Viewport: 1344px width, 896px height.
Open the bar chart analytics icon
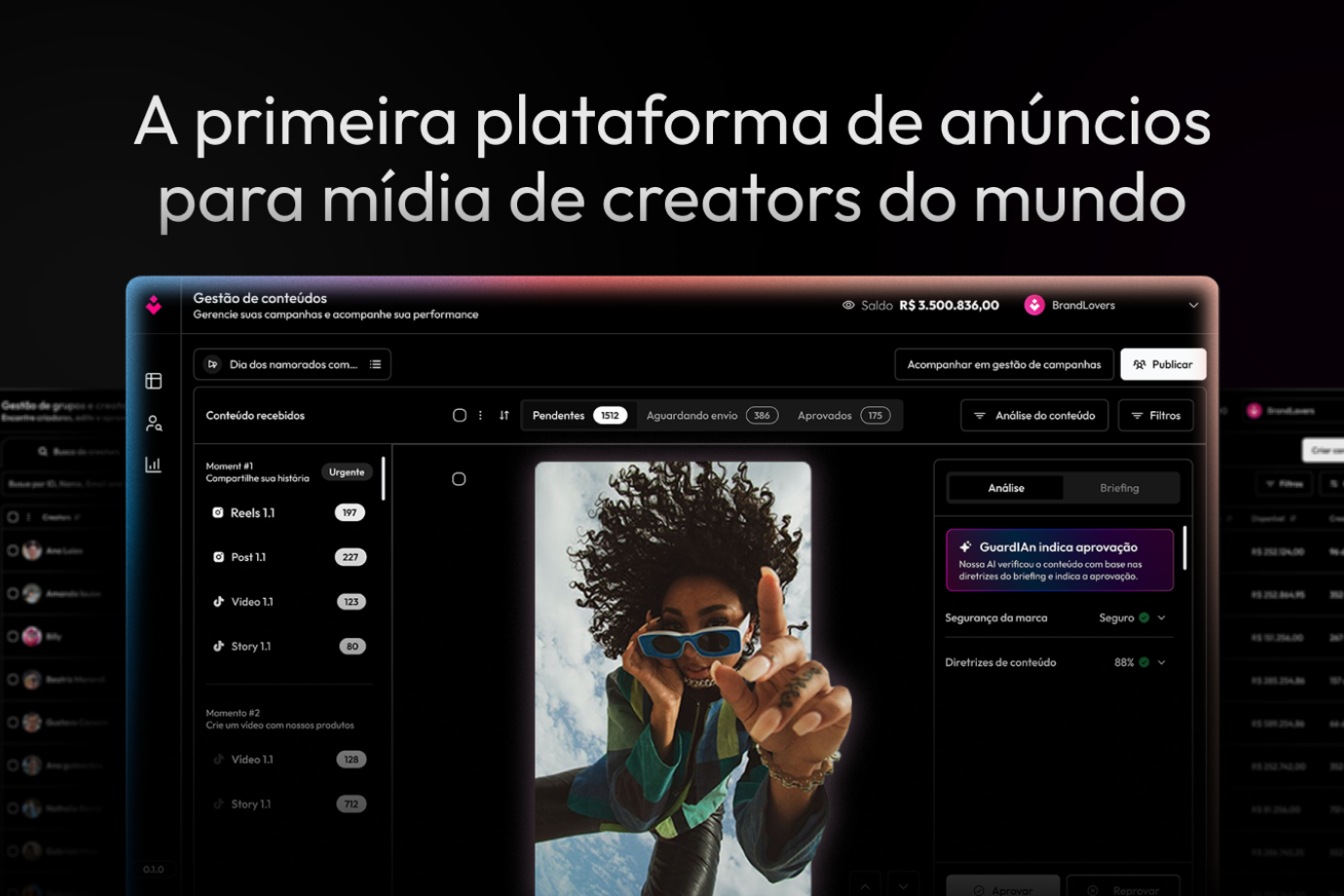[x=154, y=466]
